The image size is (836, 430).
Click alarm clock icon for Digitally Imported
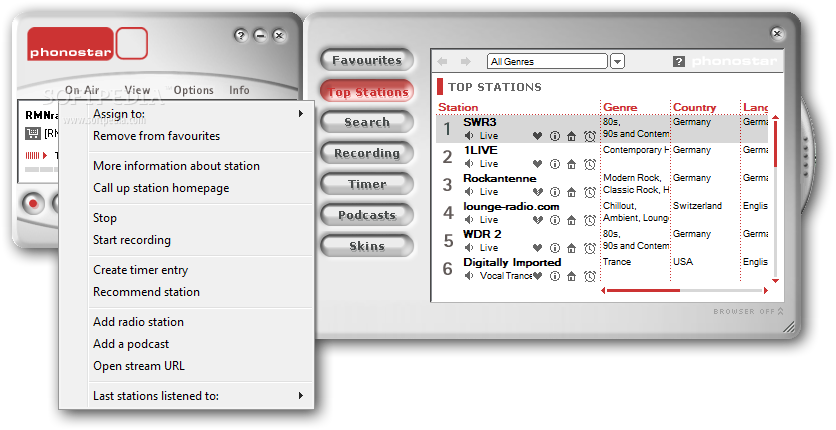(590, 276)
